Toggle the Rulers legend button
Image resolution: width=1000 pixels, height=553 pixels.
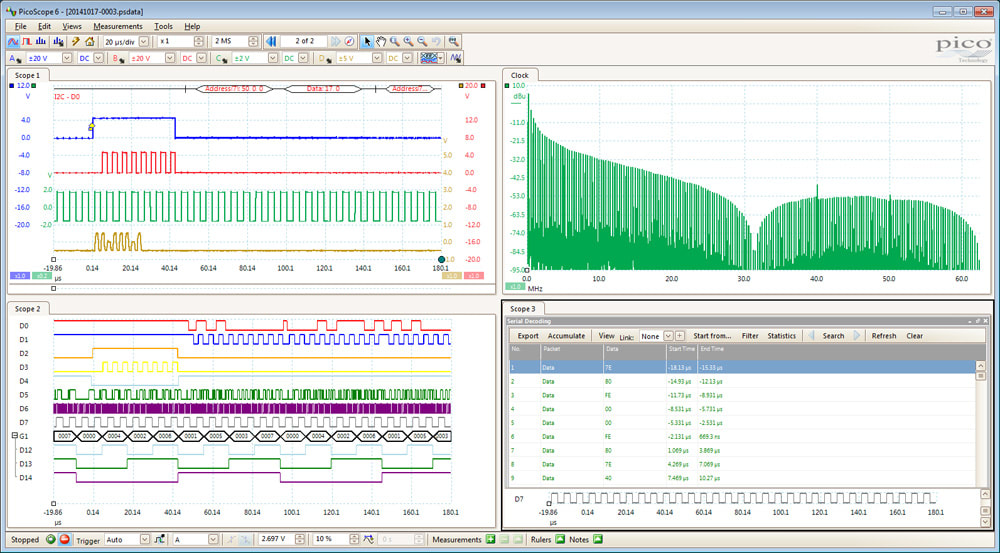[x=561, y=540]
